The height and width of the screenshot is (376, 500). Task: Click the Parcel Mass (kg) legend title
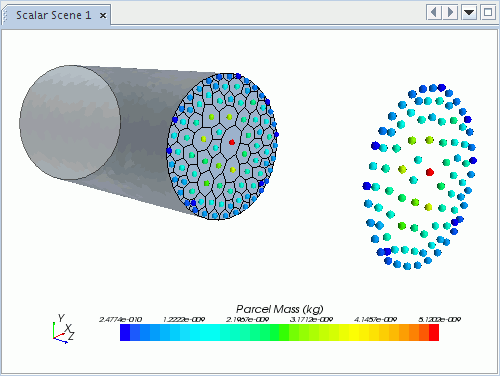pos(280,309)
